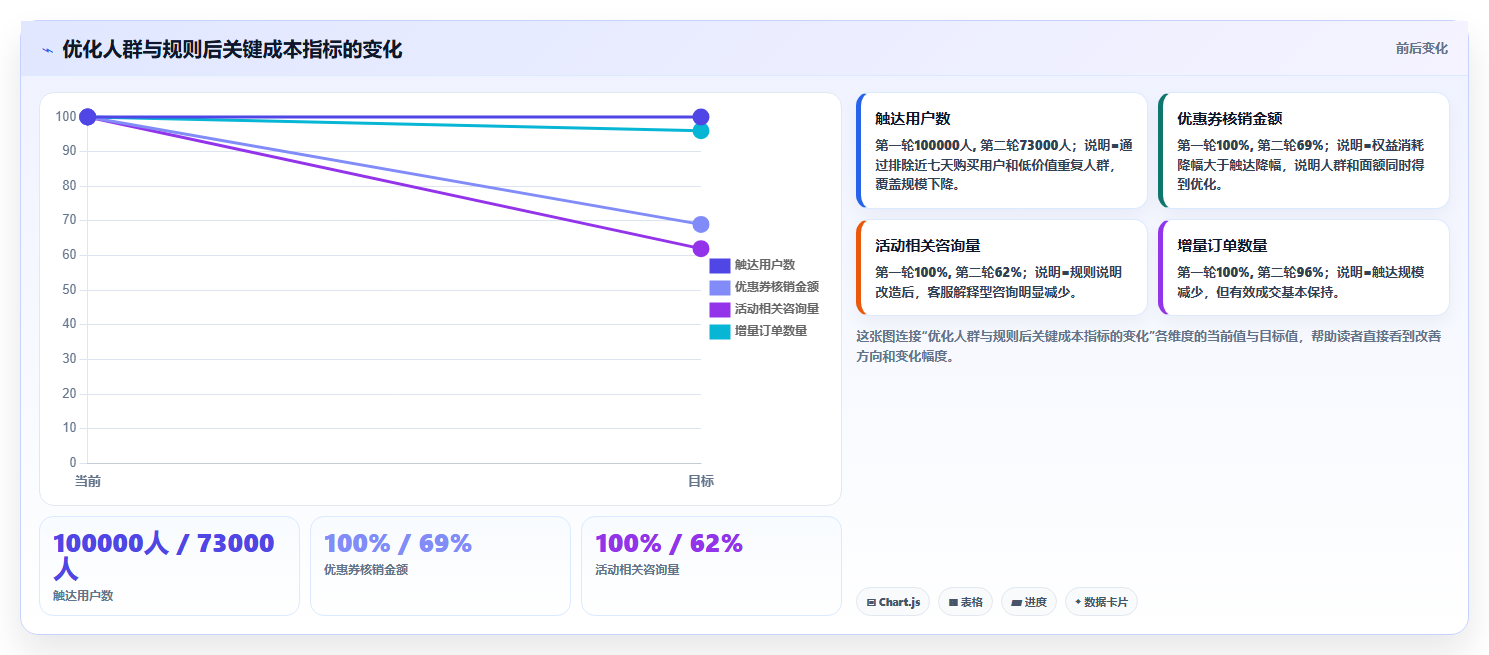Image resolution: width=1489 pixels, height=655 pixels.
Task: Click the 当前 x-axis label
Action: click(x=88, y=482)
